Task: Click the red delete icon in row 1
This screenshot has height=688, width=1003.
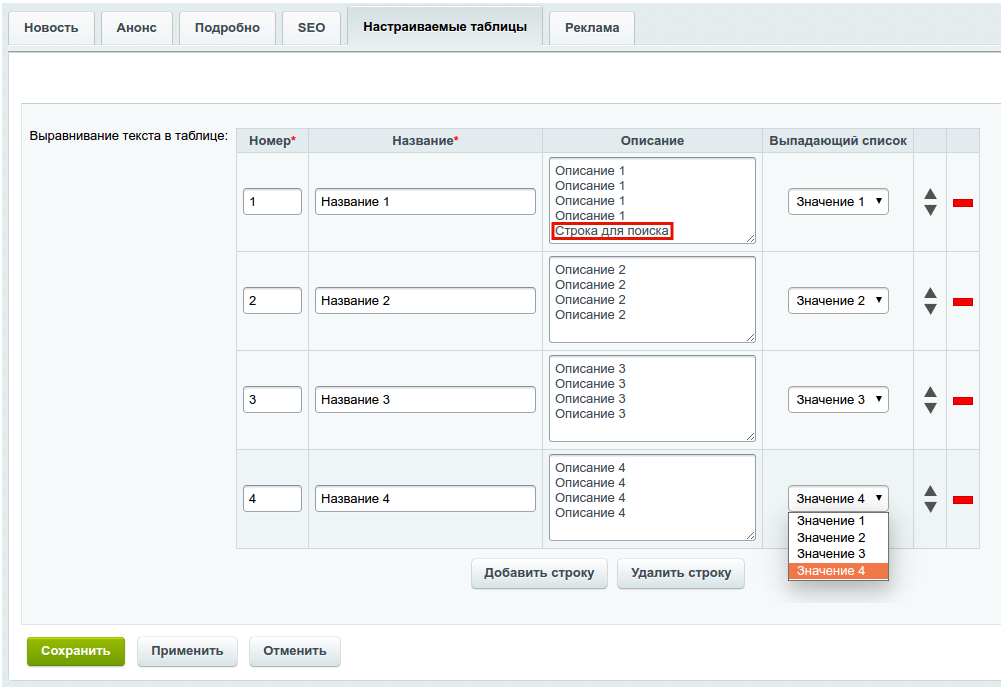Action: coord(963,203)
